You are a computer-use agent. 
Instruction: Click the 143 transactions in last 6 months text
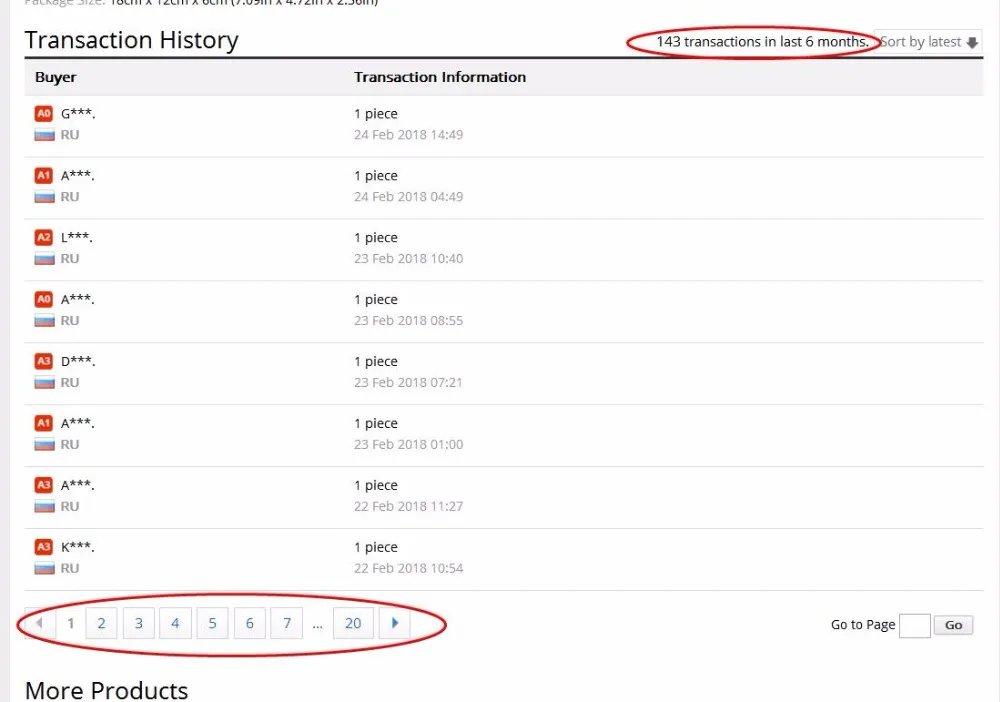pyautogui.click(x=763, y=42)
